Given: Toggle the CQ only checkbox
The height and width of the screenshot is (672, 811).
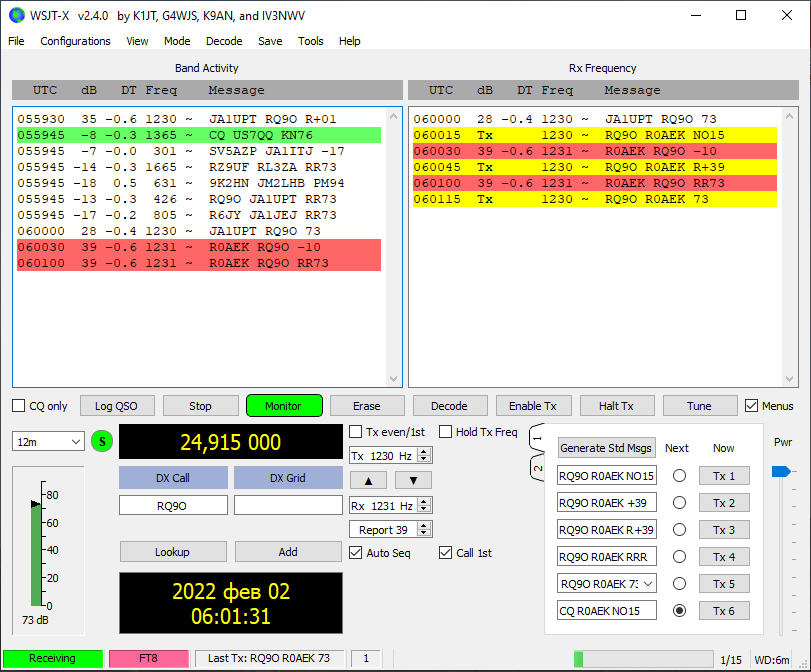Looking at the screenshot, I should pos(19,406).
